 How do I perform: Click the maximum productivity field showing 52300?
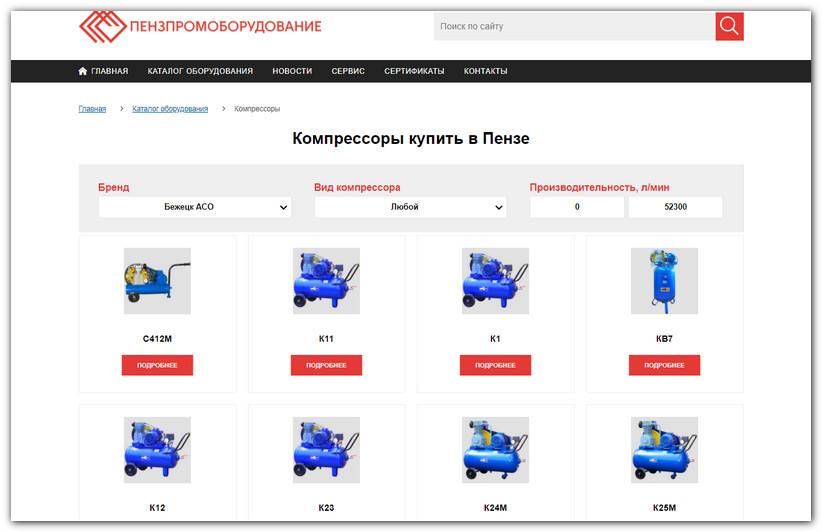(x=675, y=207)
